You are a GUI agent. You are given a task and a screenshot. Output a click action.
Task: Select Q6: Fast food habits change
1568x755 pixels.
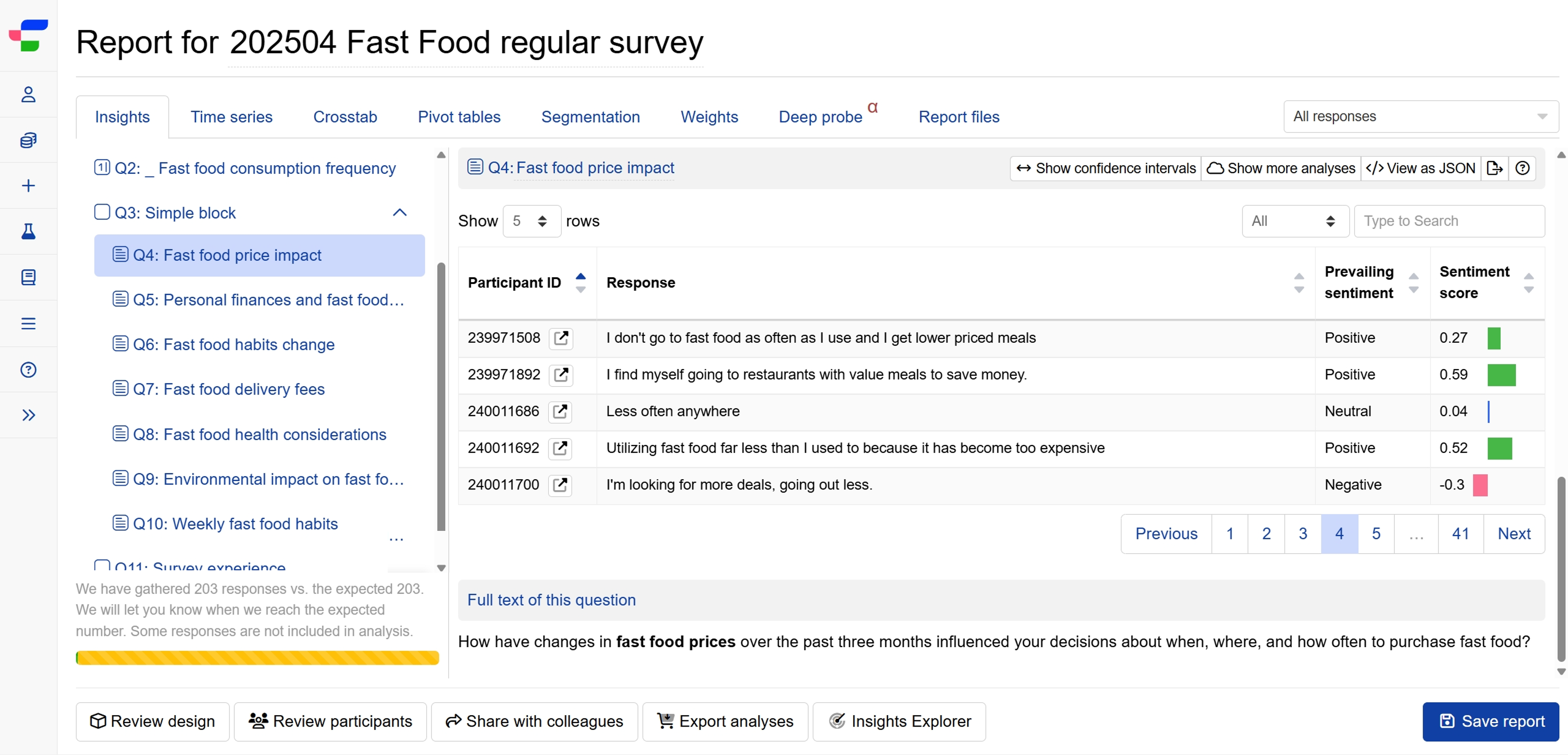click(x=234, y=345)
